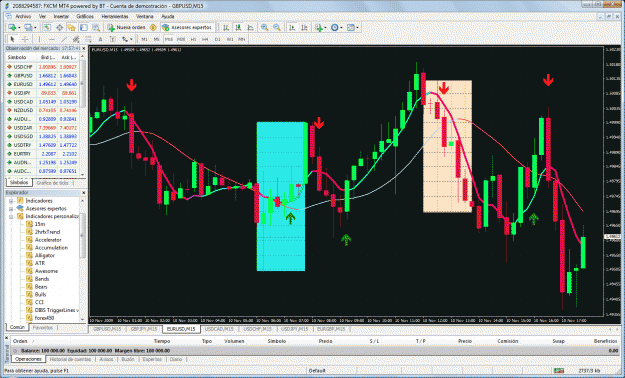625x378 pixels.
Task: Toggle the auto scroll chart icon
Action: click(292, 28)
